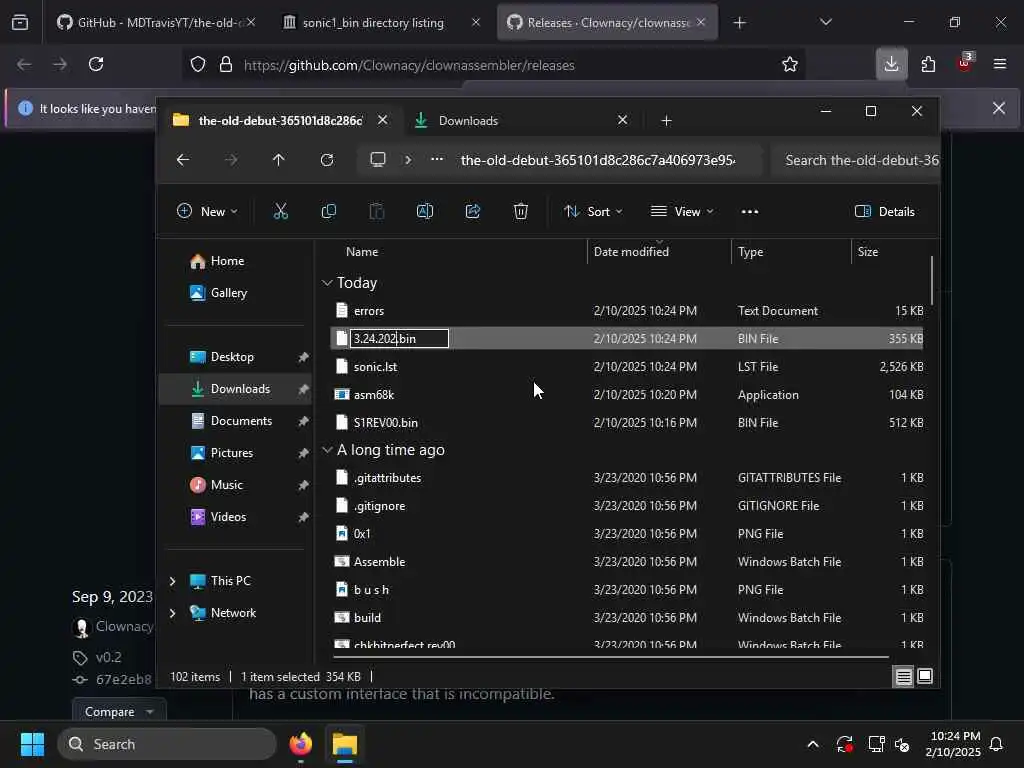
Task: Open Downloads in navigation pane
Action: 236,389
